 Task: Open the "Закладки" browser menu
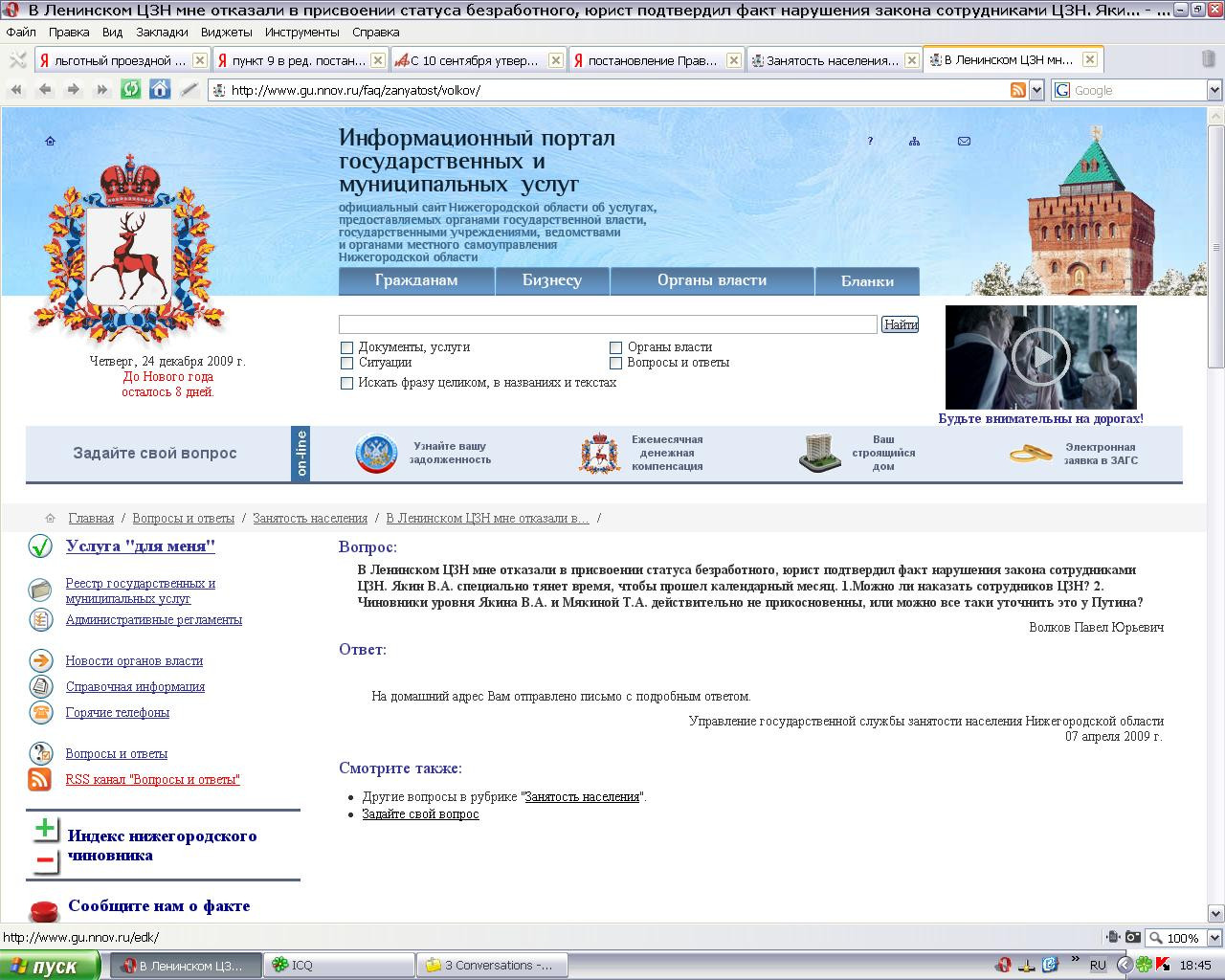coord(162,32)
